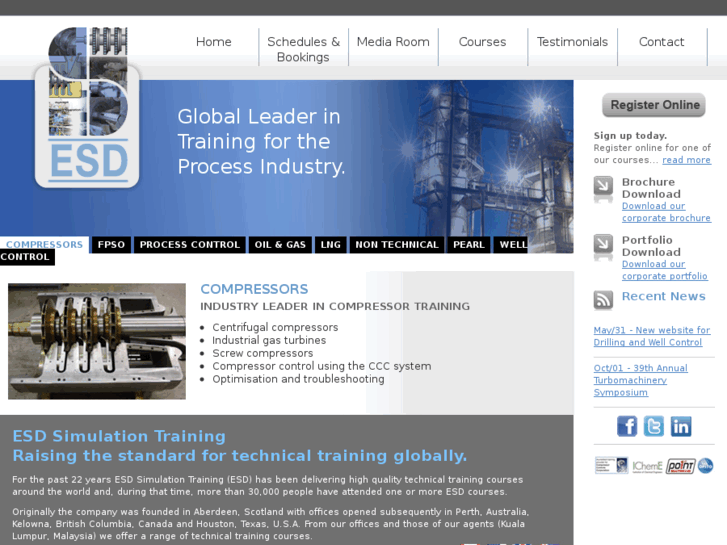This screenshot has height=545, width=727.
Task: Click the Recent News heading
Action: (663, 296)
